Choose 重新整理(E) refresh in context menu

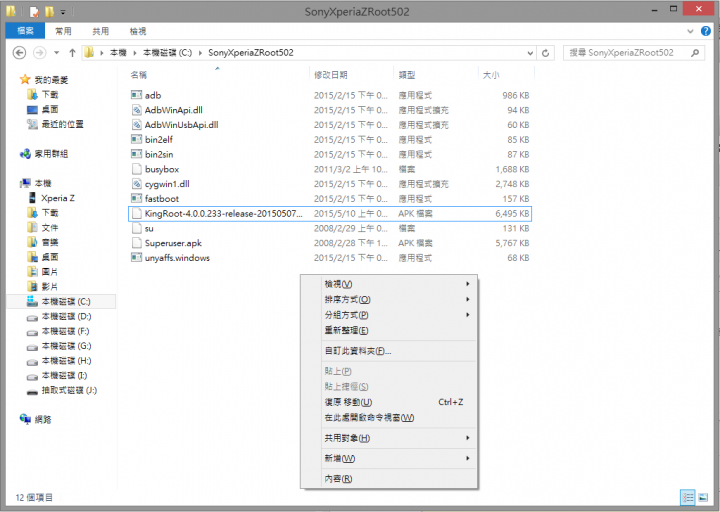coord(389,331)
